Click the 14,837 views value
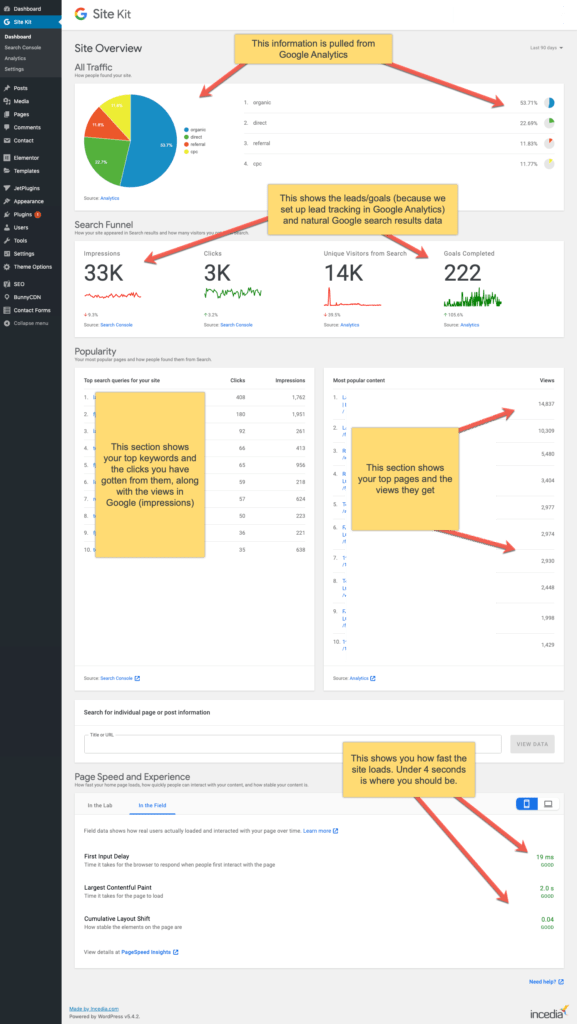The height and width of the screenshot is (1024, 577). [x=546, y=404]
